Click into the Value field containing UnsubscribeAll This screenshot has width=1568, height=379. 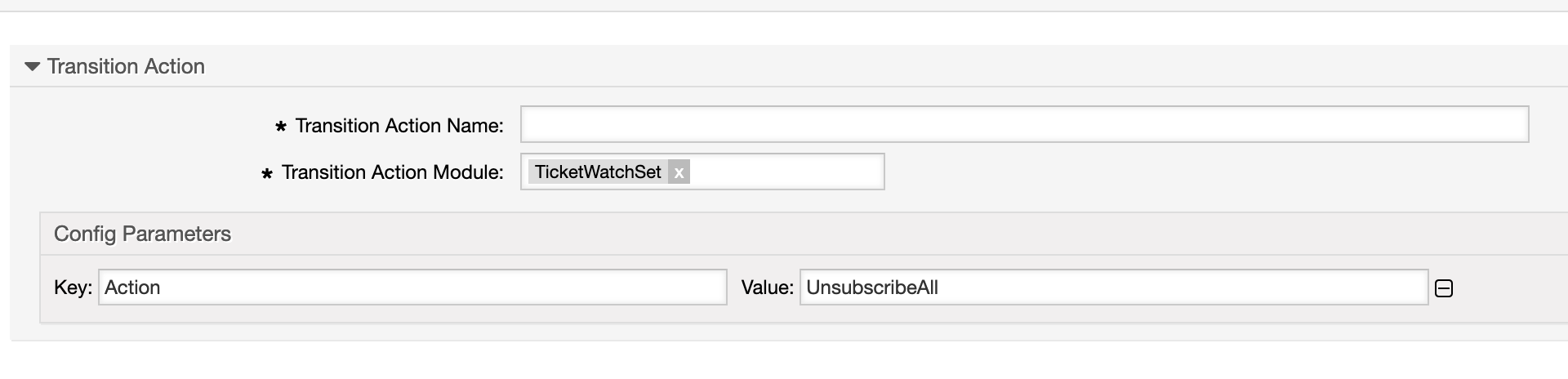(1113, 288)
